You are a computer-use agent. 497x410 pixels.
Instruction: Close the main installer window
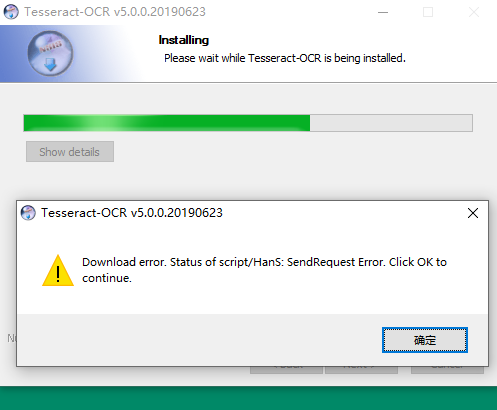(474, 12)
